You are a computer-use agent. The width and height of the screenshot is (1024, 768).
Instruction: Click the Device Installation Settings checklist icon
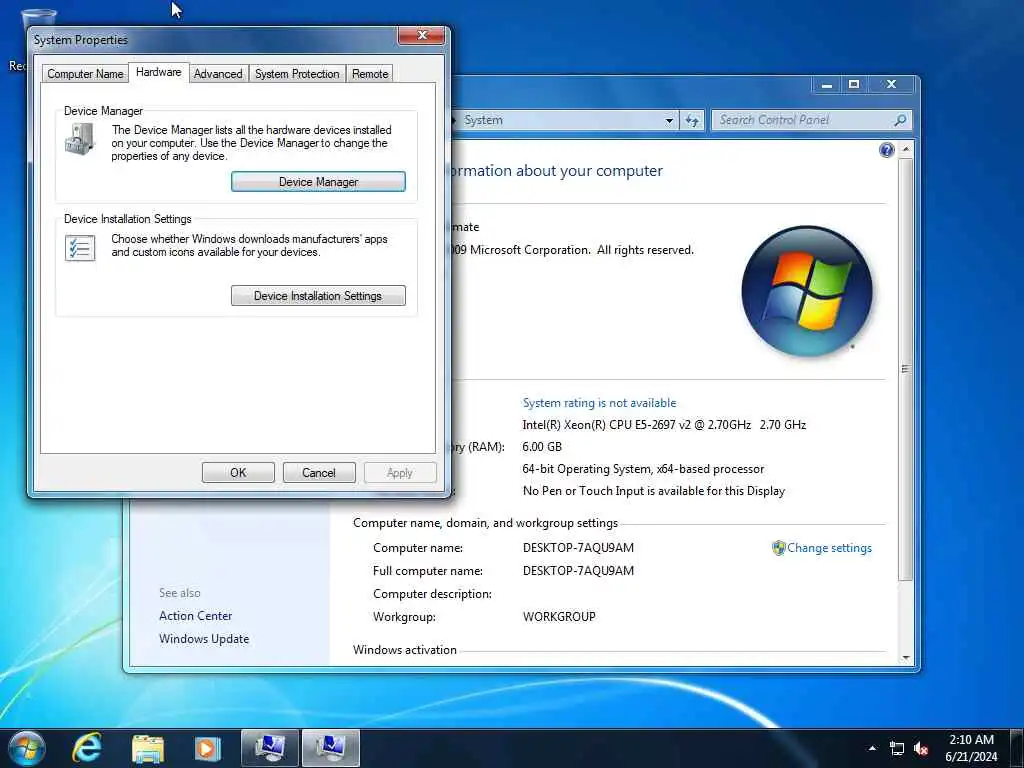[x=80, y=248]
